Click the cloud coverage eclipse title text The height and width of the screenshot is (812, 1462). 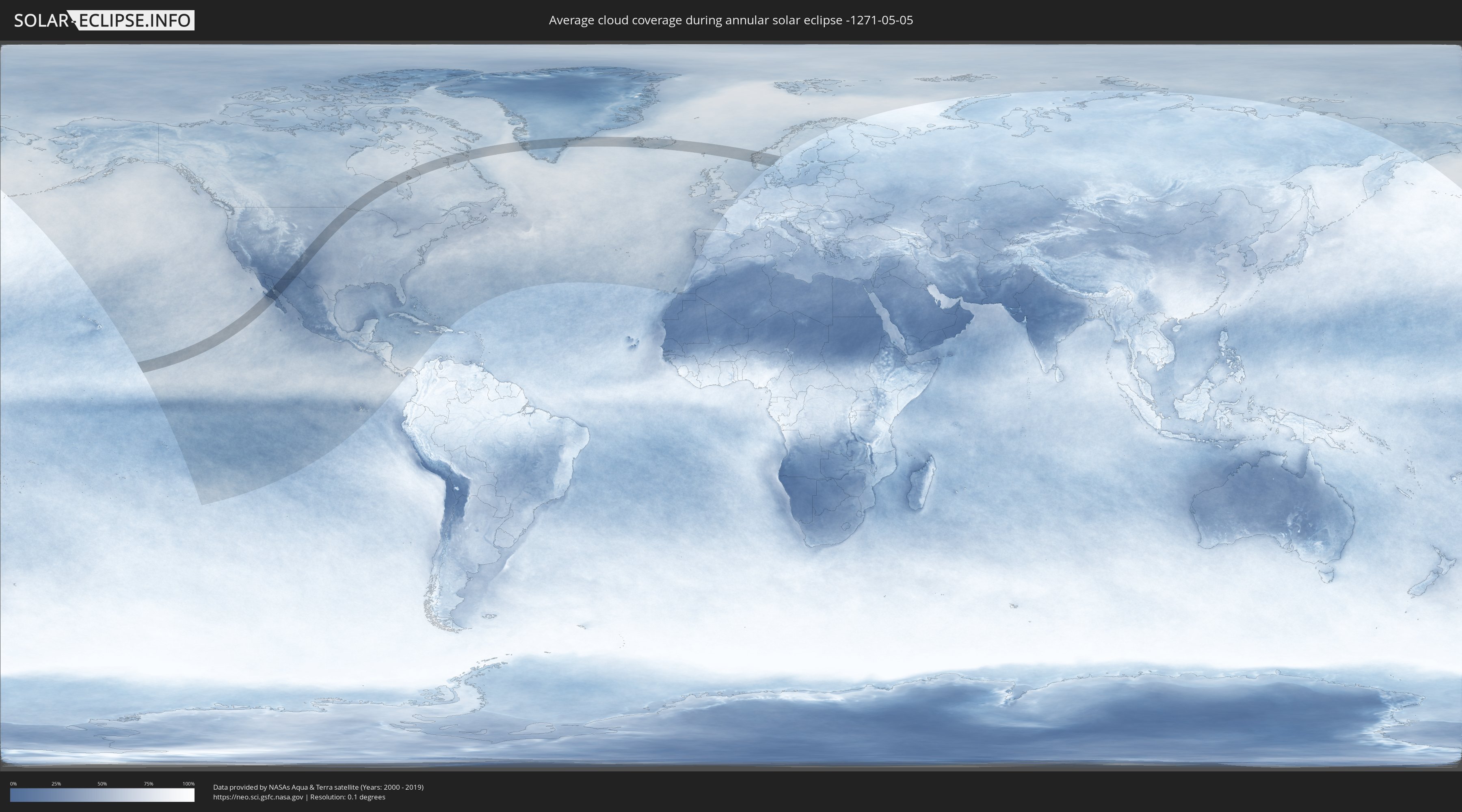[731, 20]
